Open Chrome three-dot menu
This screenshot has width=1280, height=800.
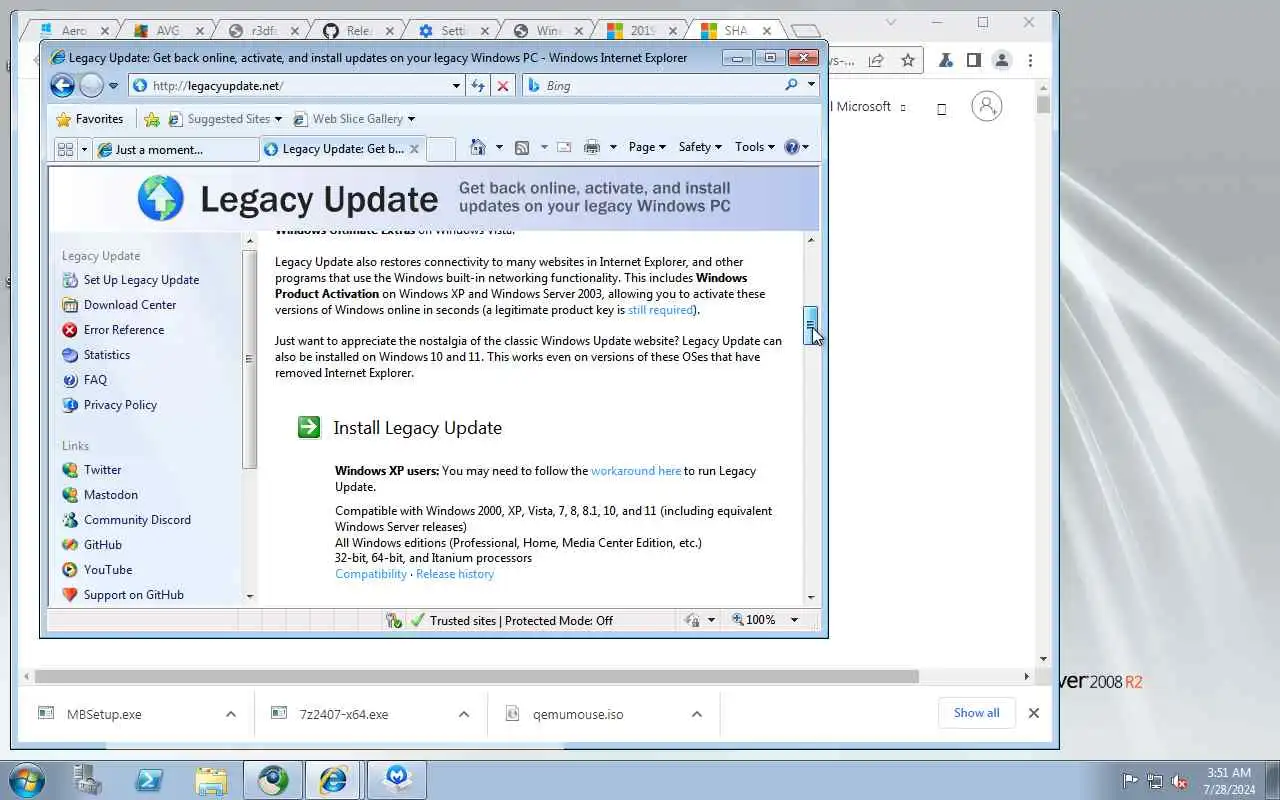1030,60
